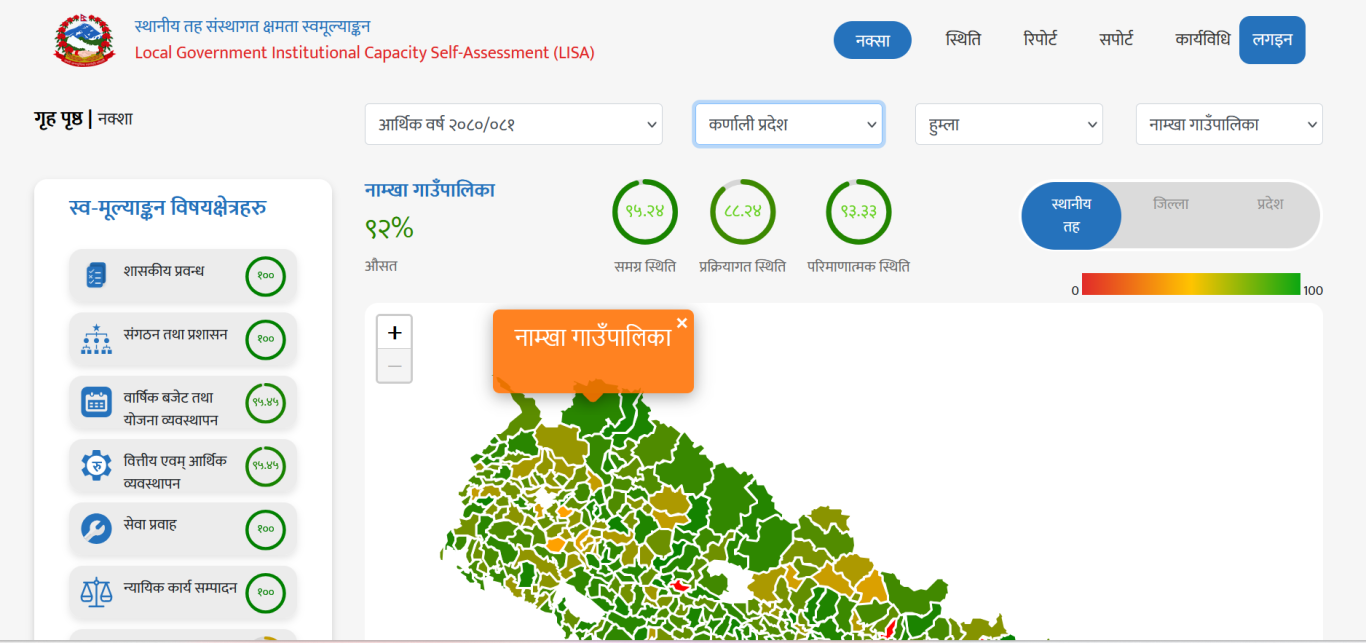The image size is (1366, 643).
Task: Click परिमाणात्मक स्थिति progress ring ९३.३३
Action: pyautogui.click(x=858, y=212)
